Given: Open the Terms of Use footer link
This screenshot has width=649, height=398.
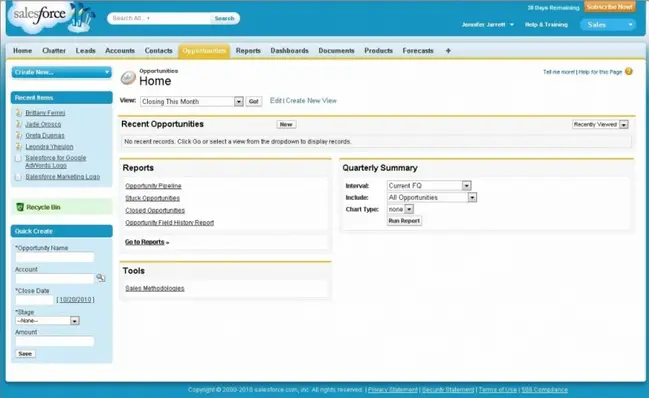Looking at the screenshot, I should pos(498,390).
